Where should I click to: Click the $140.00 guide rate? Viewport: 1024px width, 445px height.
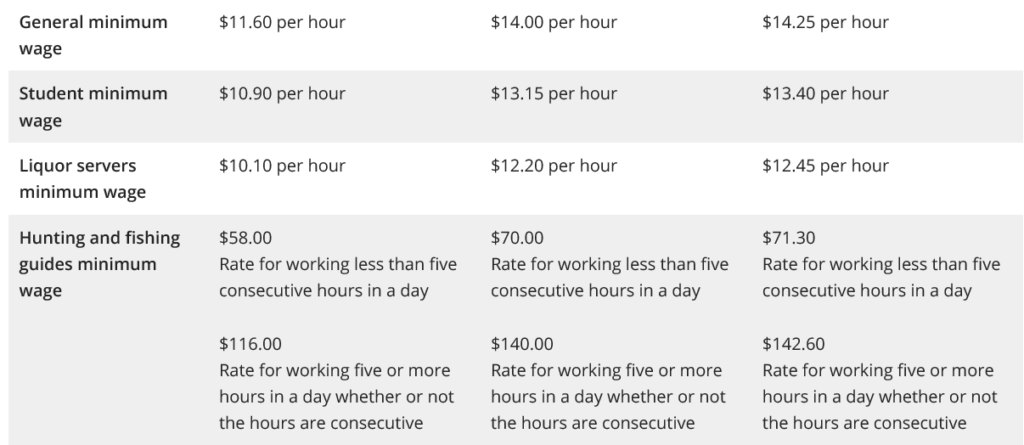coord(522,344)
